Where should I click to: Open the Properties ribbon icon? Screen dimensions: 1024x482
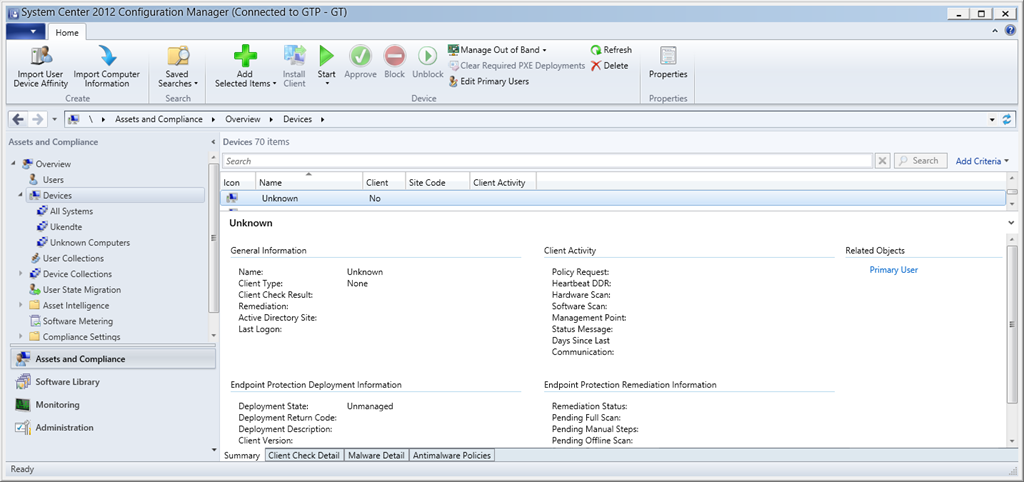click(668, 56)
